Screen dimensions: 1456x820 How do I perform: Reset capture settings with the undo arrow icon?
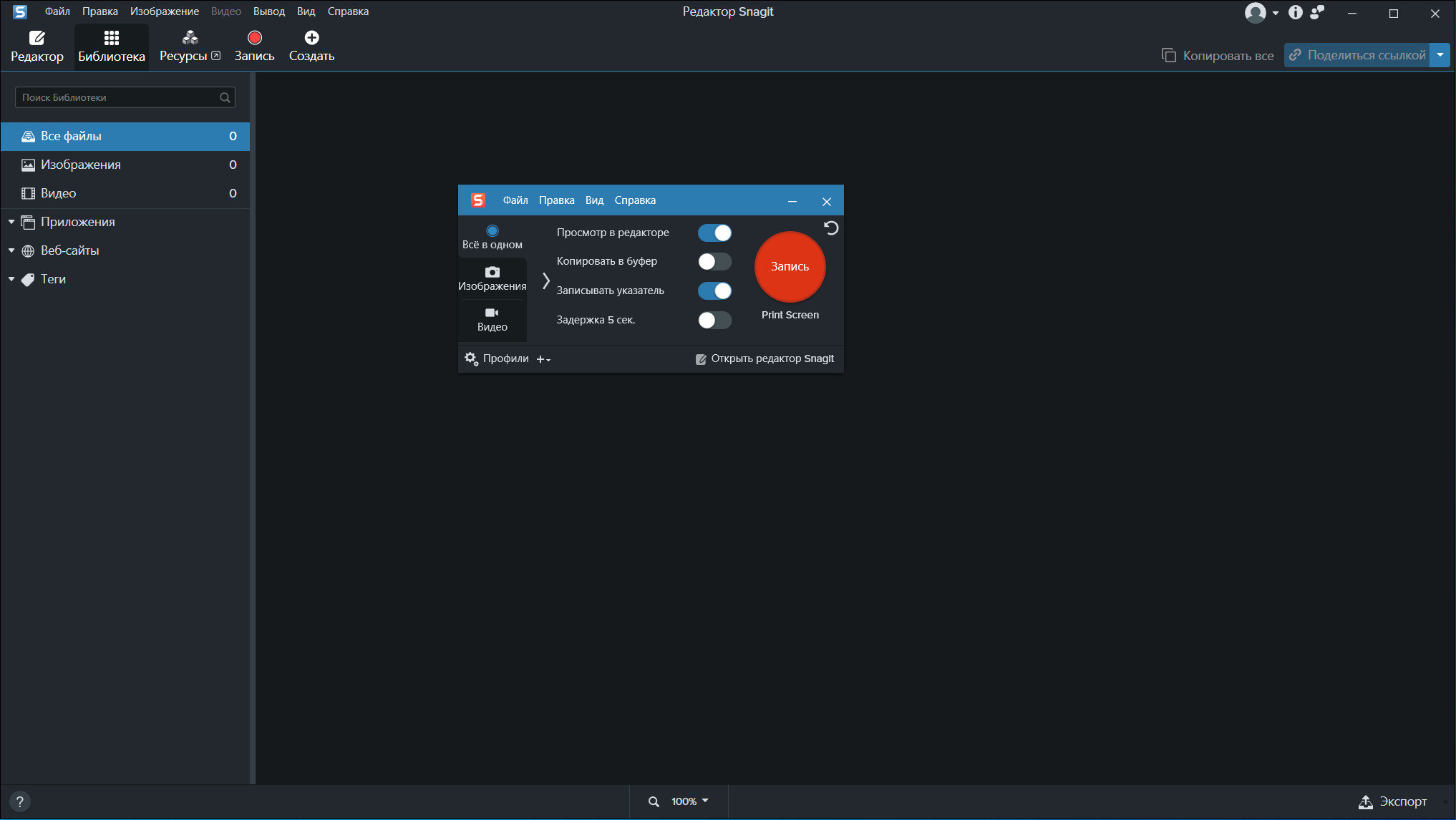tap(830, 228)
